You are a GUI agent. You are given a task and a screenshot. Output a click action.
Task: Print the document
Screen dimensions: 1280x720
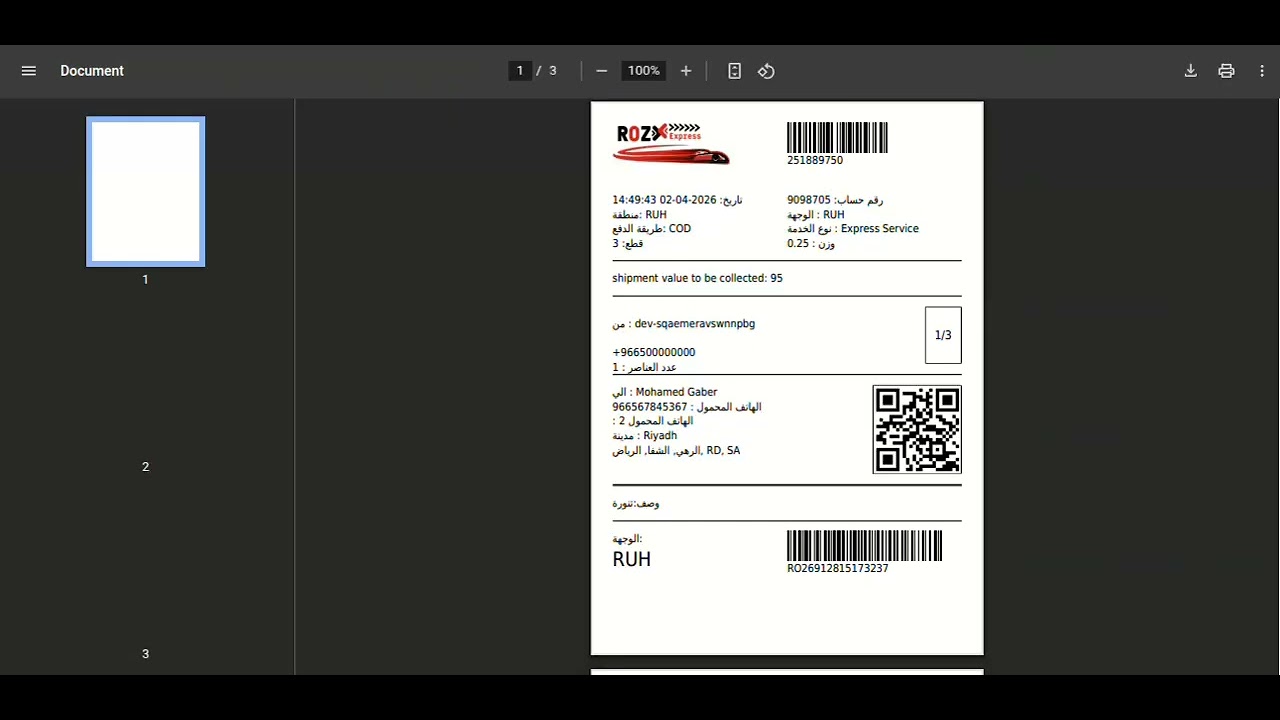tap(1226, 71)
